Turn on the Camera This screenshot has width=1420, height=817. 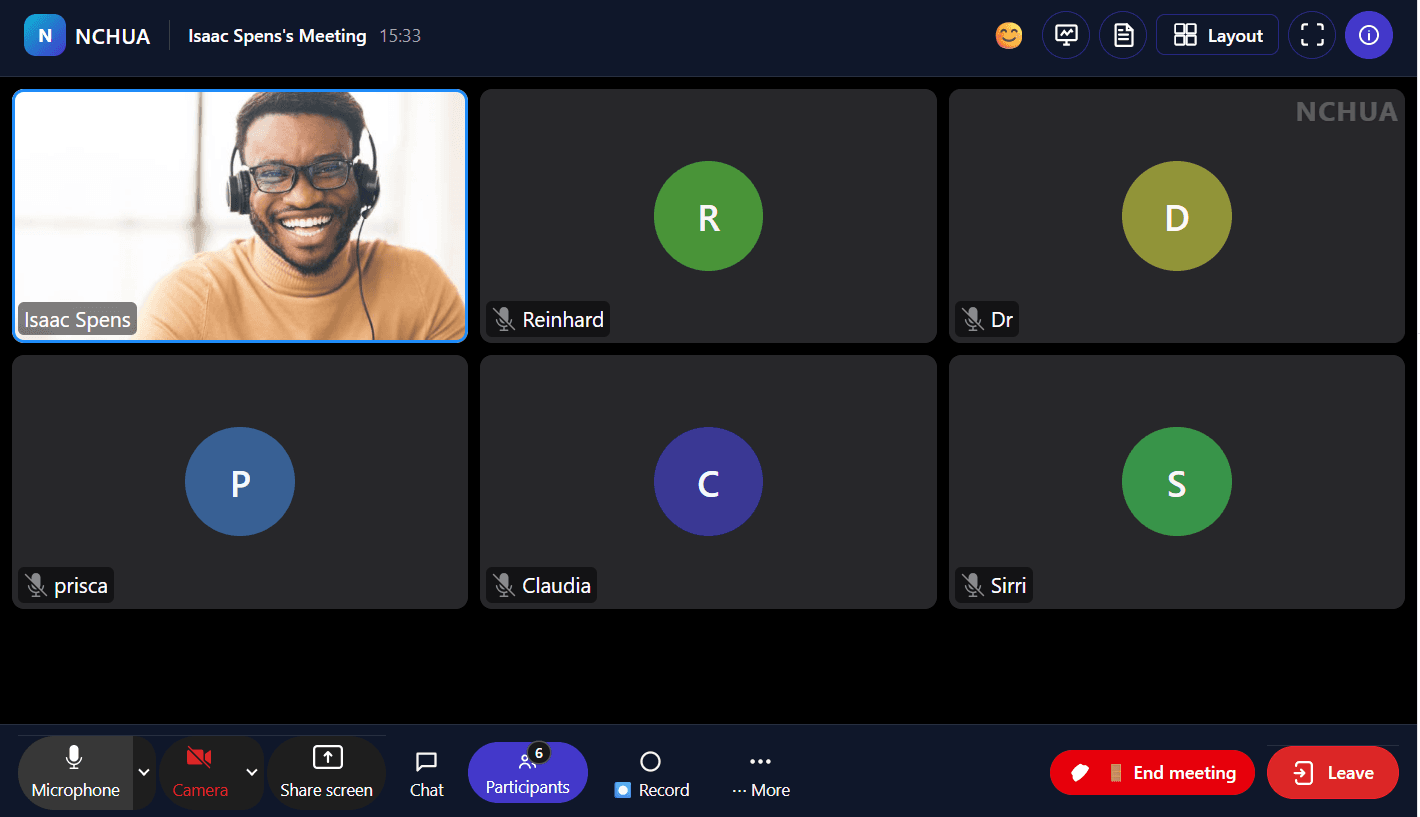[x=200, y=773]
